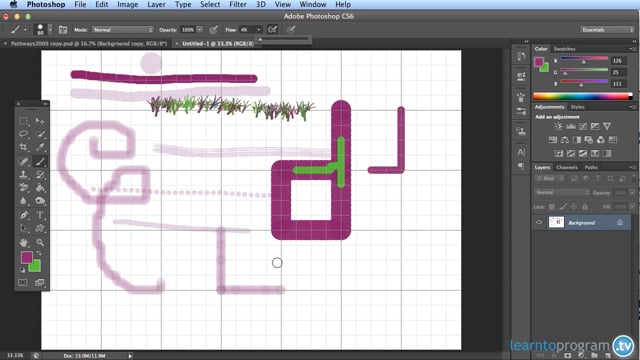Toggle lock transparent pixels
The height and width of the screenshot is (360, 640).
551,207
